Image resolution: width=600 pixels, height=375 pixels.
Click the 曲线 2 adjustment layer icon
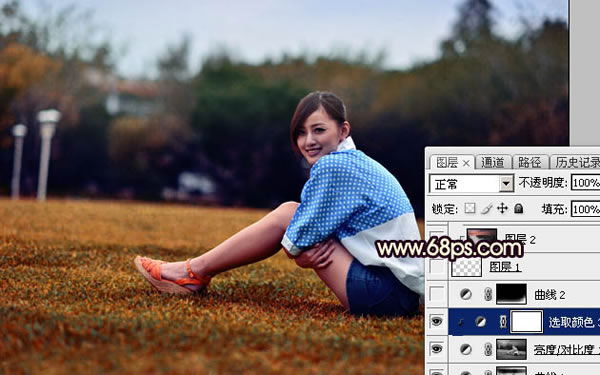pos(465,294)
